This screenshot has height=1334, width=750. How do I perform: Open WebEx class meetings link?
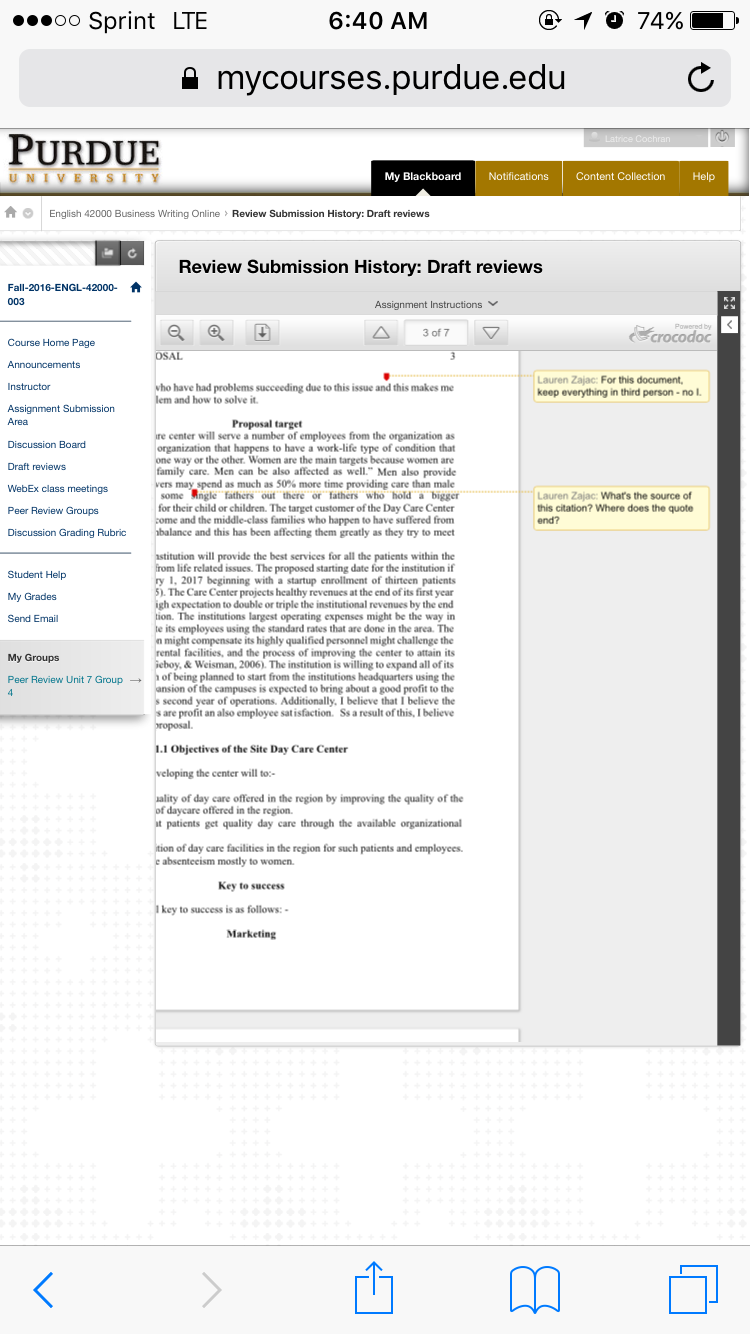tap(58, 489)
